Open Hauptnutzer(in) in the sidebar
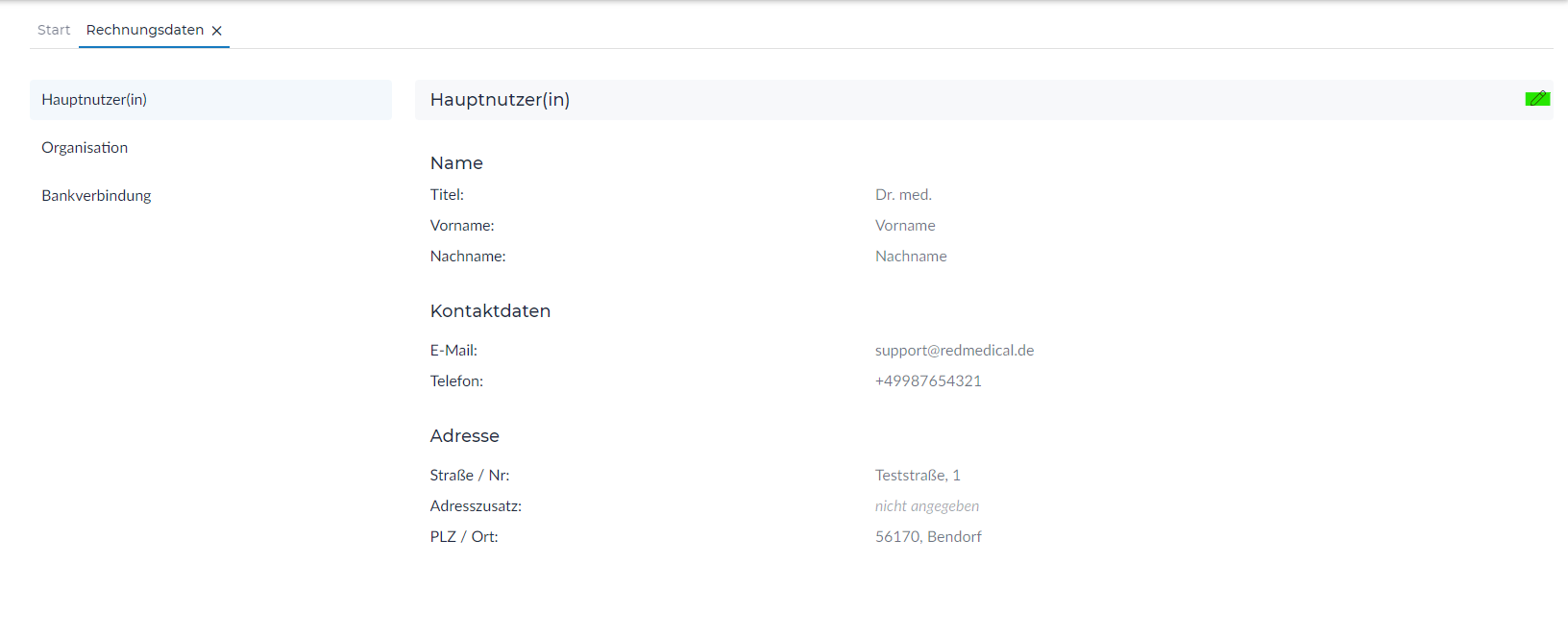Viewport: 1568px width, 638px height. tap(94, 100)
